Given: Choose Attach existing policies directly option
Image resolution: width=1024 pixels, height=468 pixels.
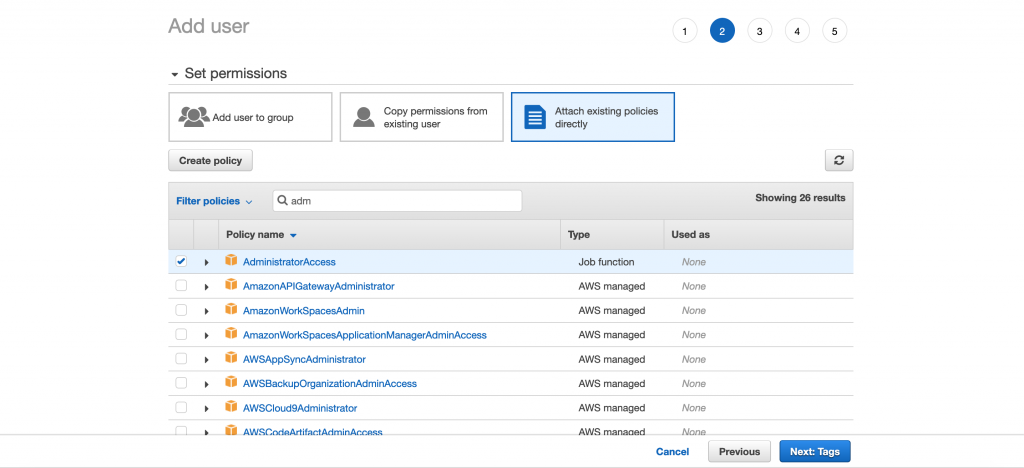Looking at the screenshot, I should [592, 117].
